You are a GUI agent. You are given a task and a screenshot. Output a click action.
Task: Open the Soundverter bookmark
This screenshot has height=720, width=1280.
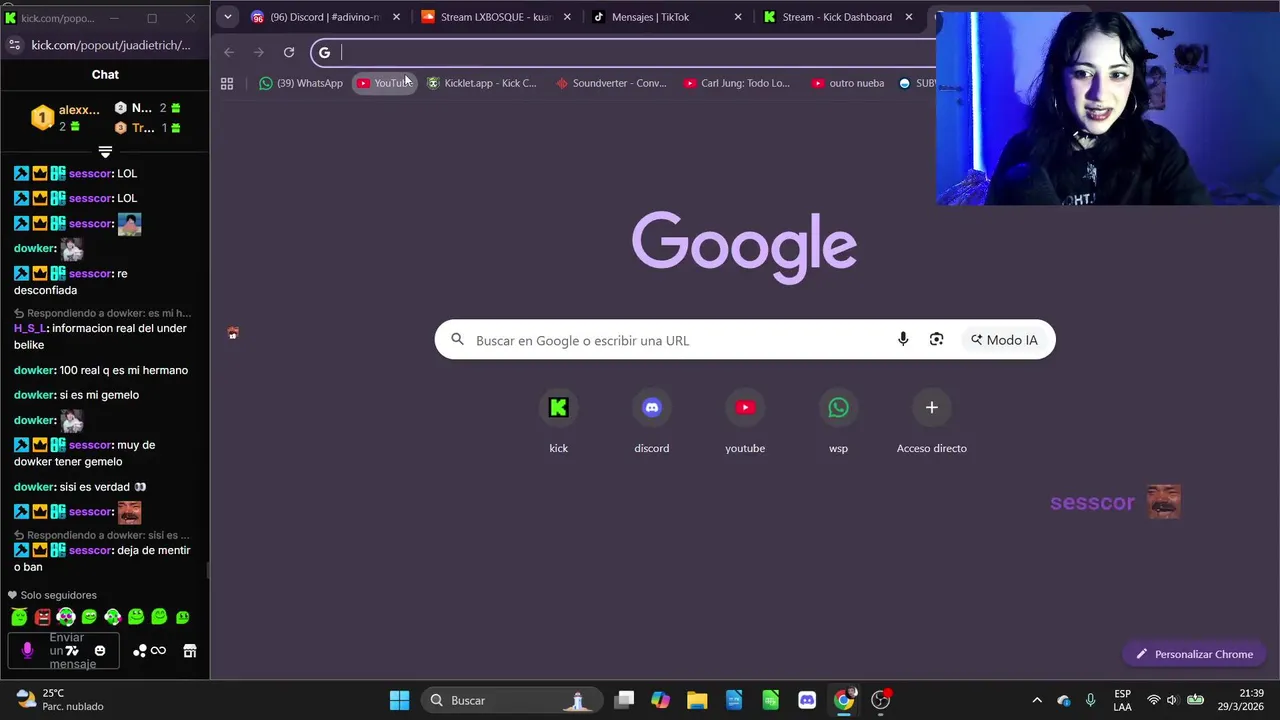(611, 83)
